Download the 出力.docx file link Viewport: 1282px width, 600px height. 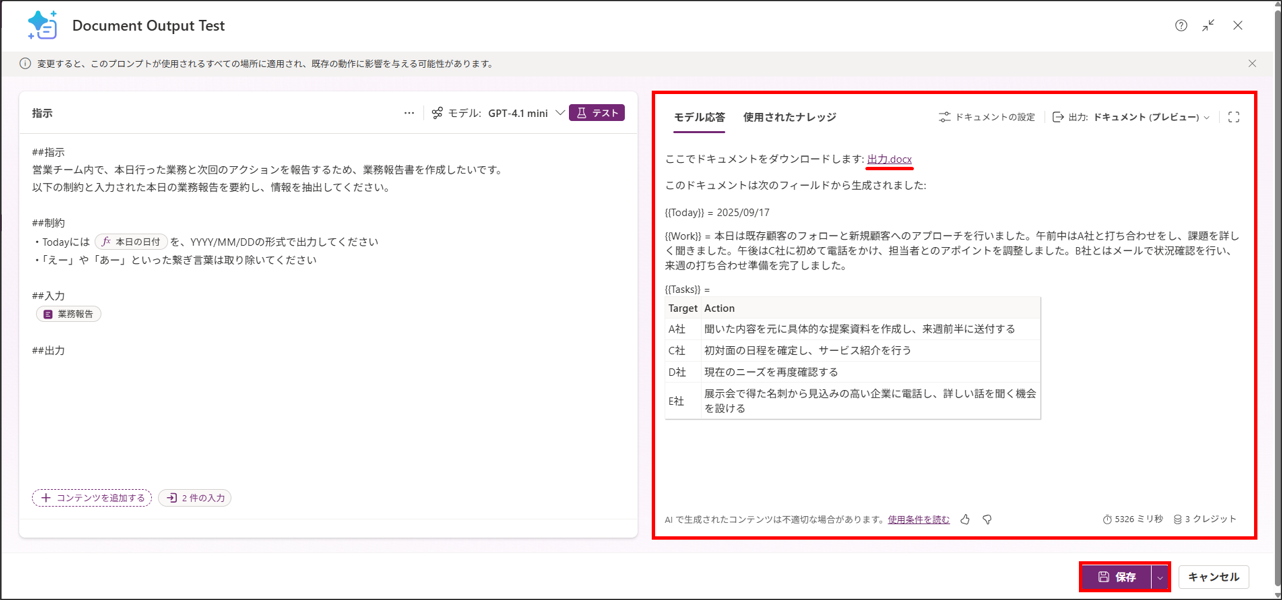click(889, 159)
